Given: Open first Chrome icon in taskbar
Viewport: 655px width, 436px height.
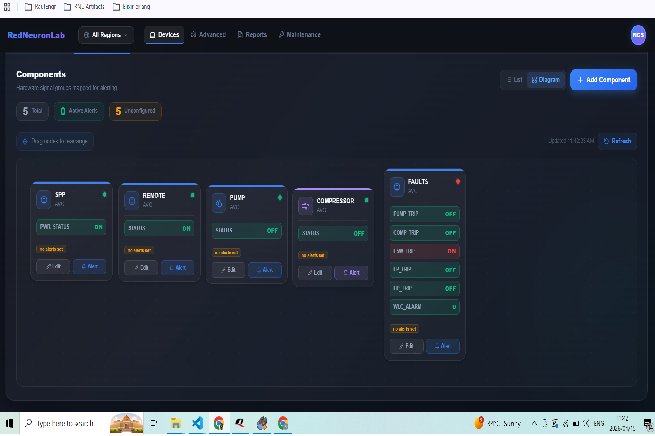Looking at the screenshot, I should [218, 423].
